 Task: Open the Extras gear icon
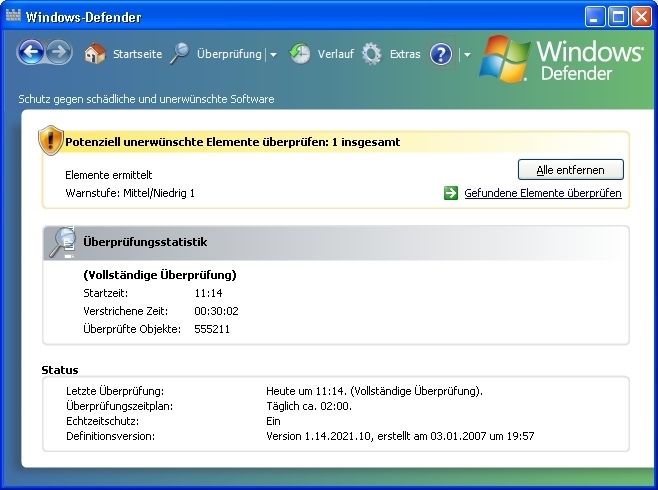click(x=371, y=54)
